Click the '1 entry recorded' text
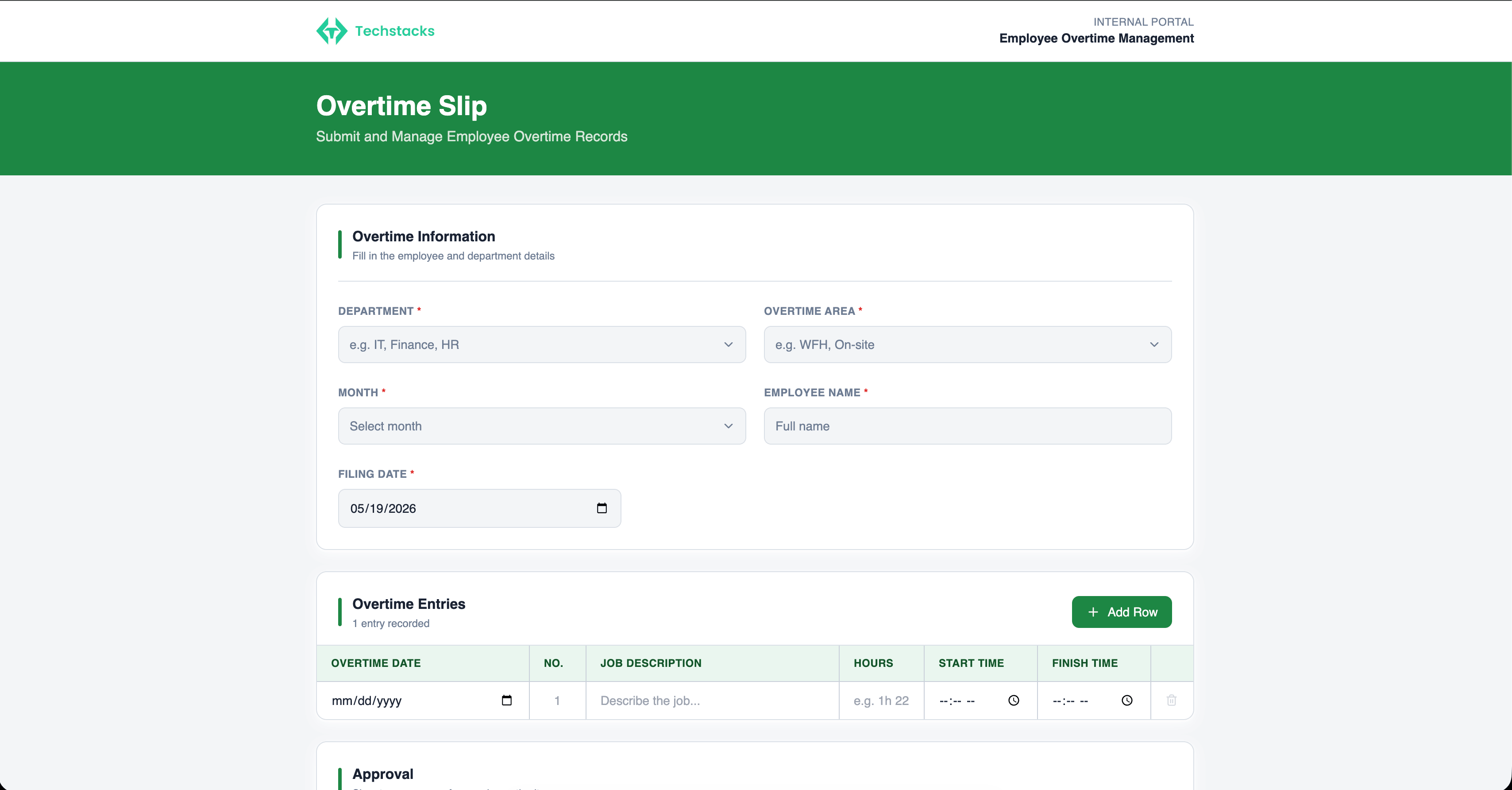 (390, 623)
